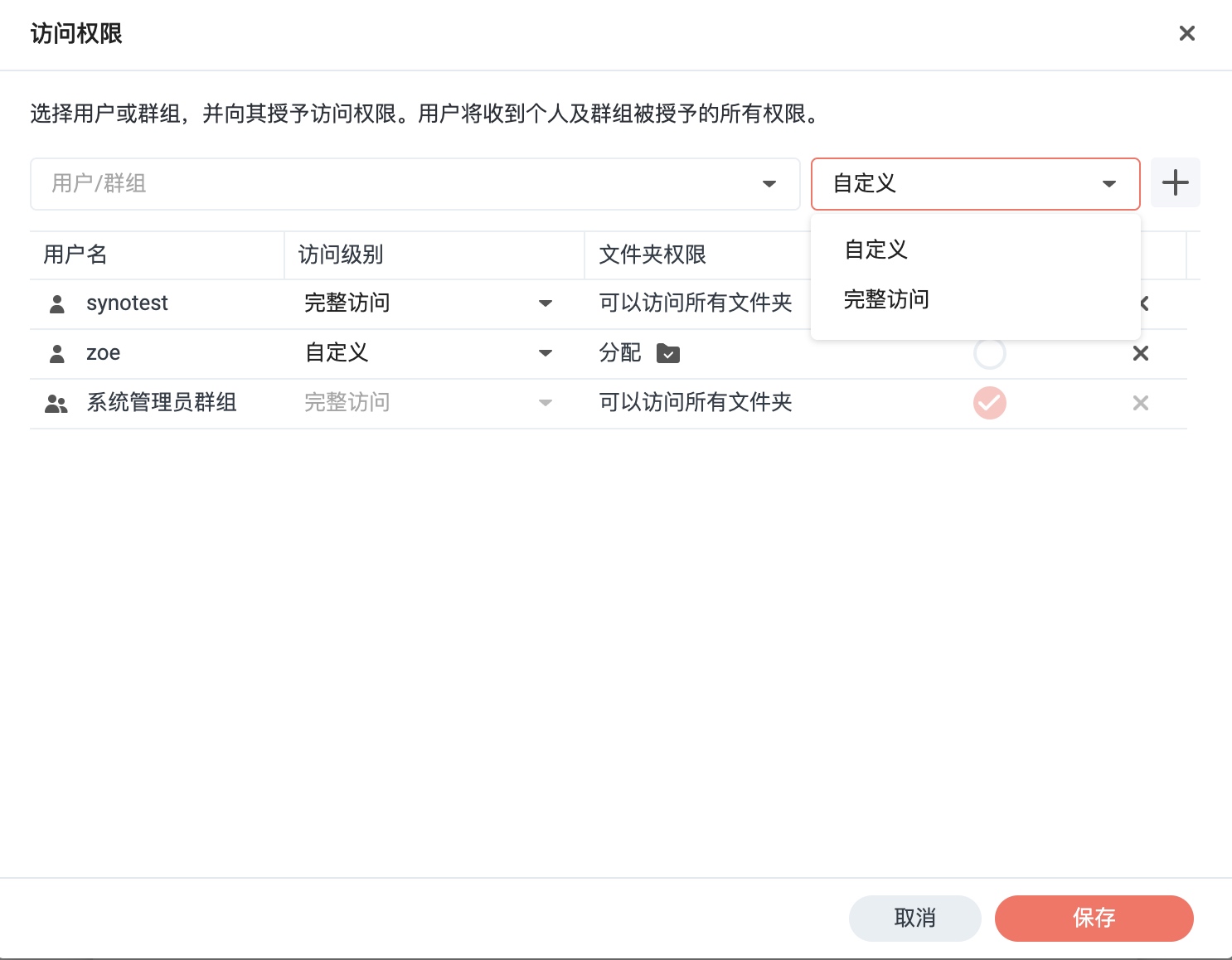1232x960 pixels.
Task: Remove 系统管理员群组 with the X icon
Action: (x=1140, y=403)
